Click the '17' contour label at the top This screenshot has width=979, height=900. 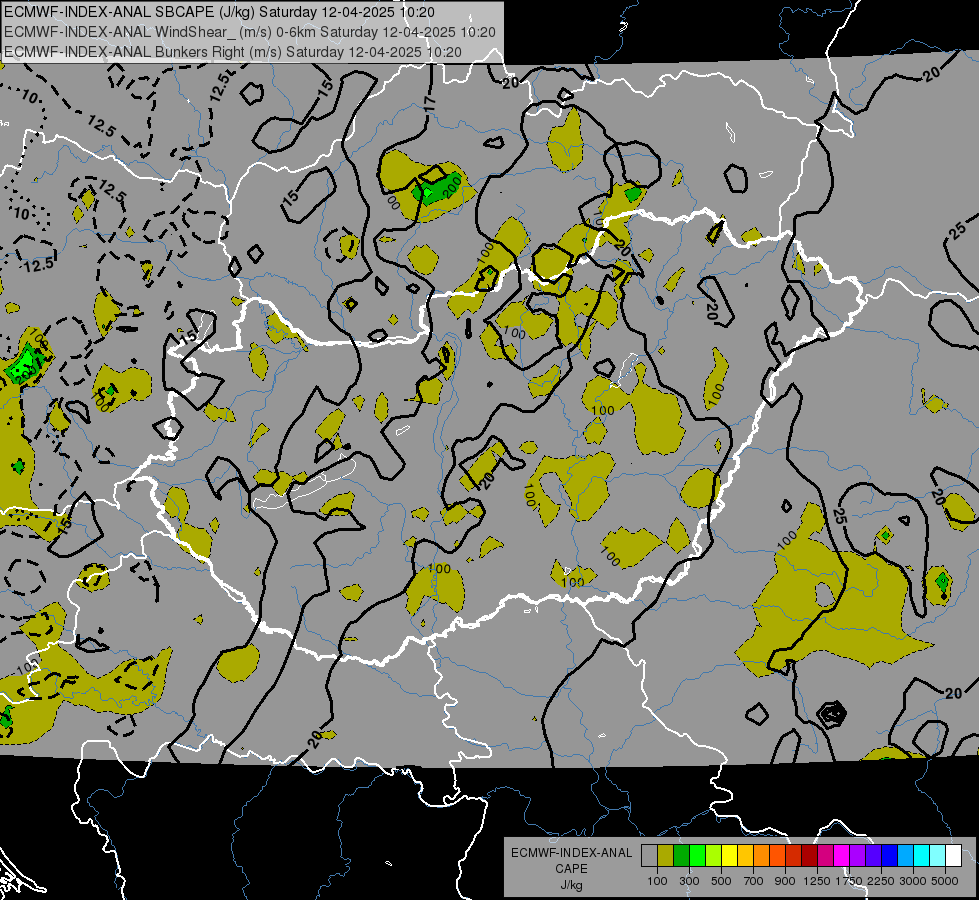429,103
